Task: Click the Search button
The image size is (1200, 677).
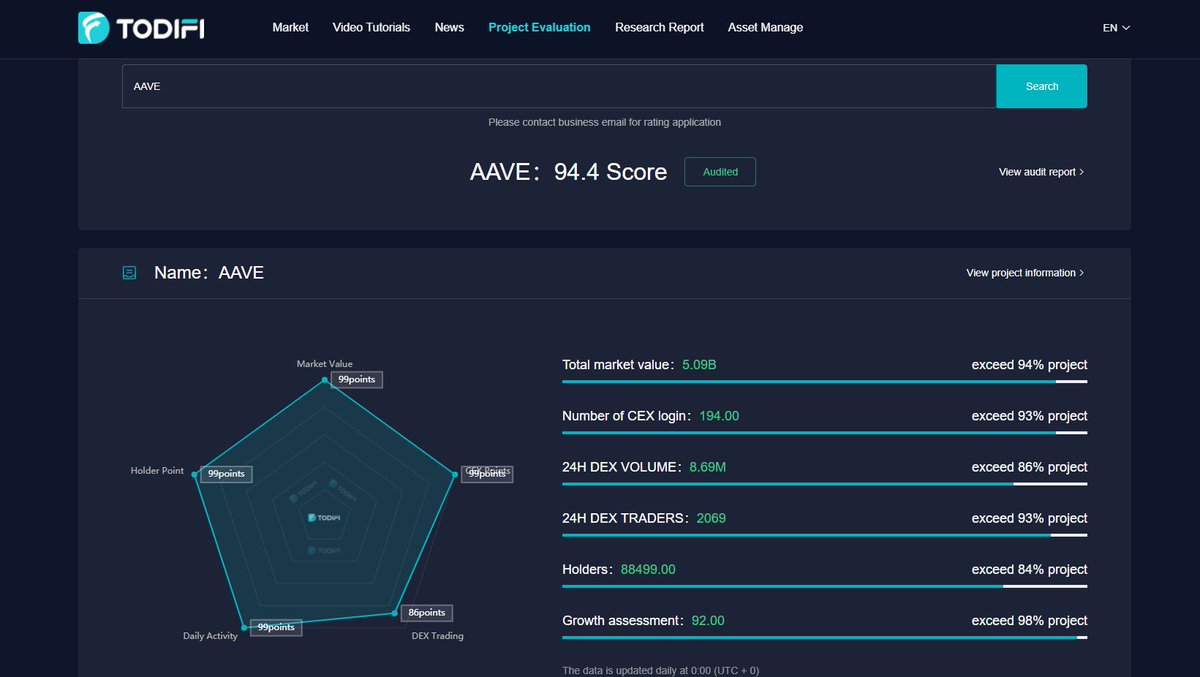Action: [x=1041, y=86]
